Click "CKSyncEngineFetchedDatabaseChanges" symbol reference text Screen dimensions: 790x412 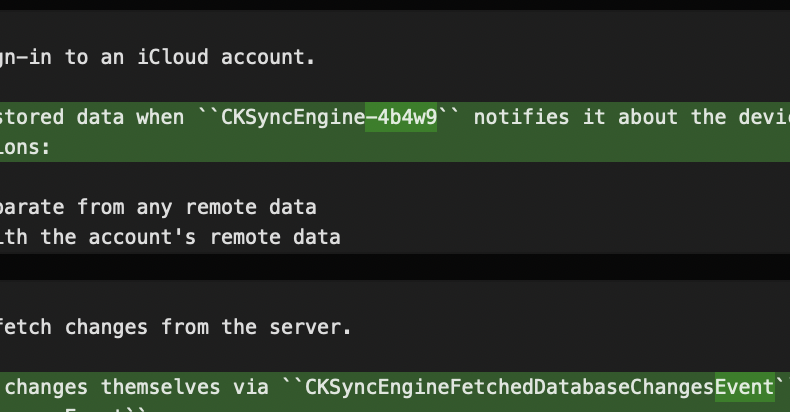[510, 387]
